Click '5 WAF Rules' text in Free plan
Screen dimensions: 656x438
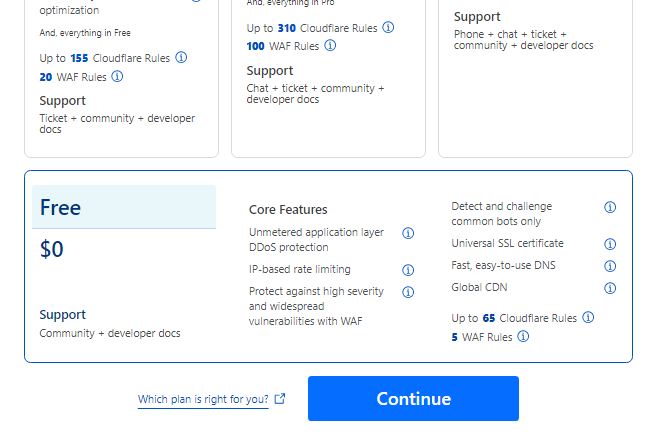[x=482, y=337]
